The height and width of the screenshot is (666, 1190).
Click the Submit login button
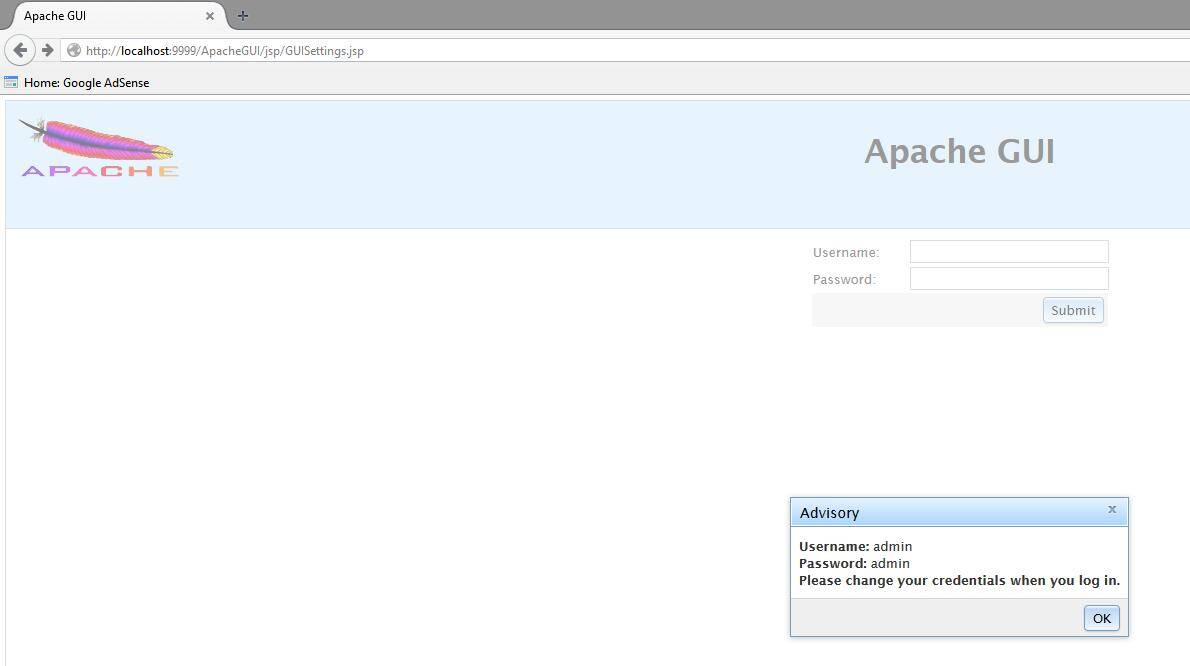[1073, 310]
